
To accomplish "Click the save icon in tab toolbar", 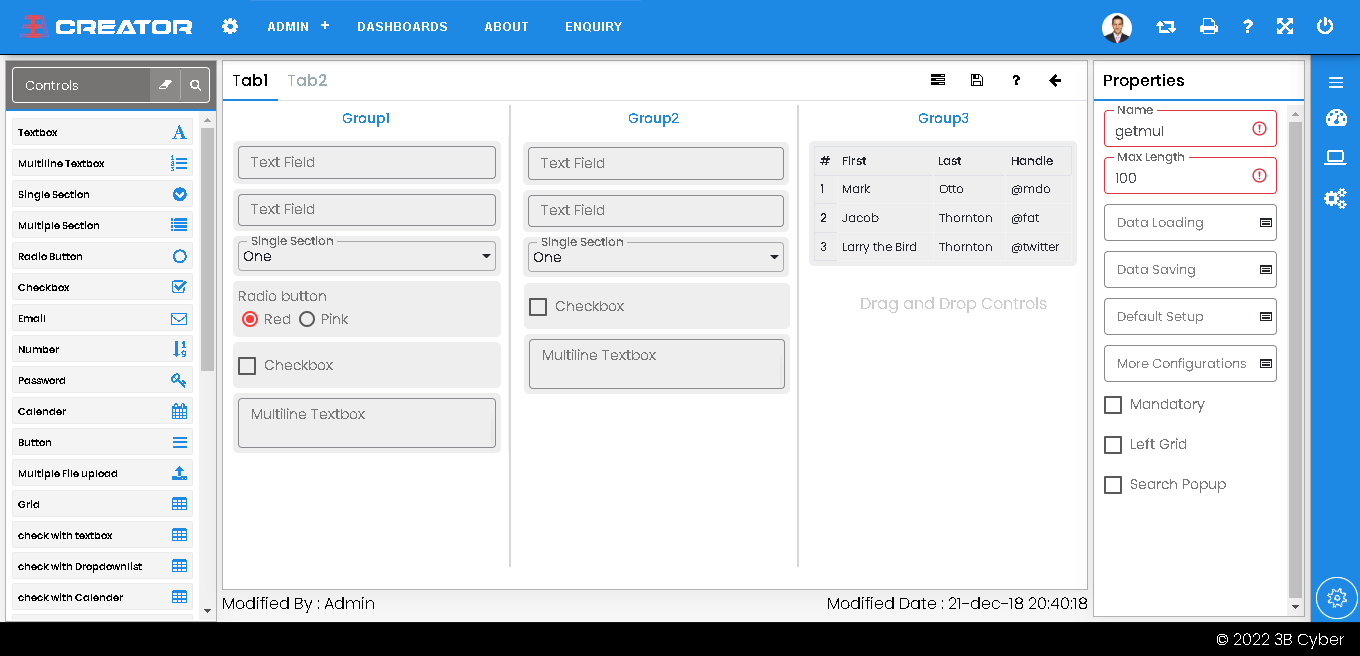I will tap(977, 81).
